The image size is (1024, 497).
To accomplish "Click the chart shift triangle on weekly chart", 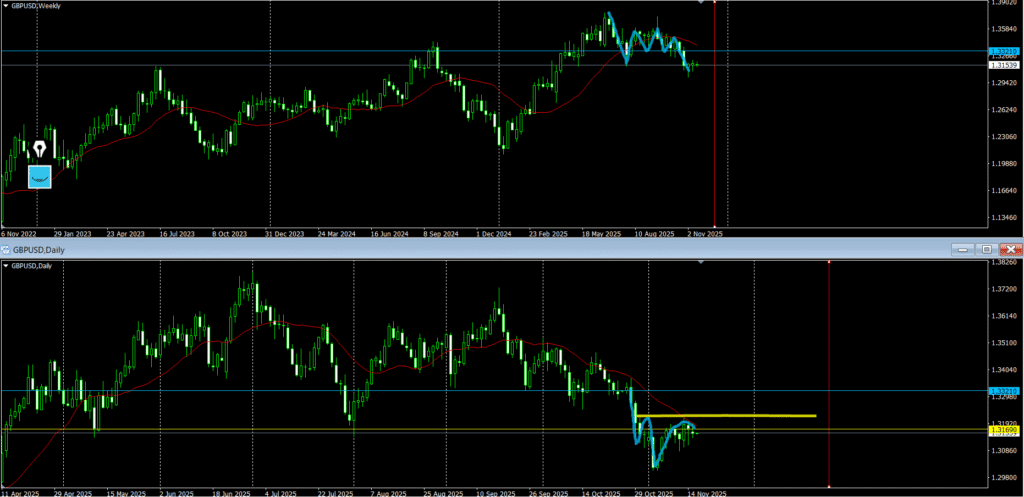I will click(x=700, y=3).
